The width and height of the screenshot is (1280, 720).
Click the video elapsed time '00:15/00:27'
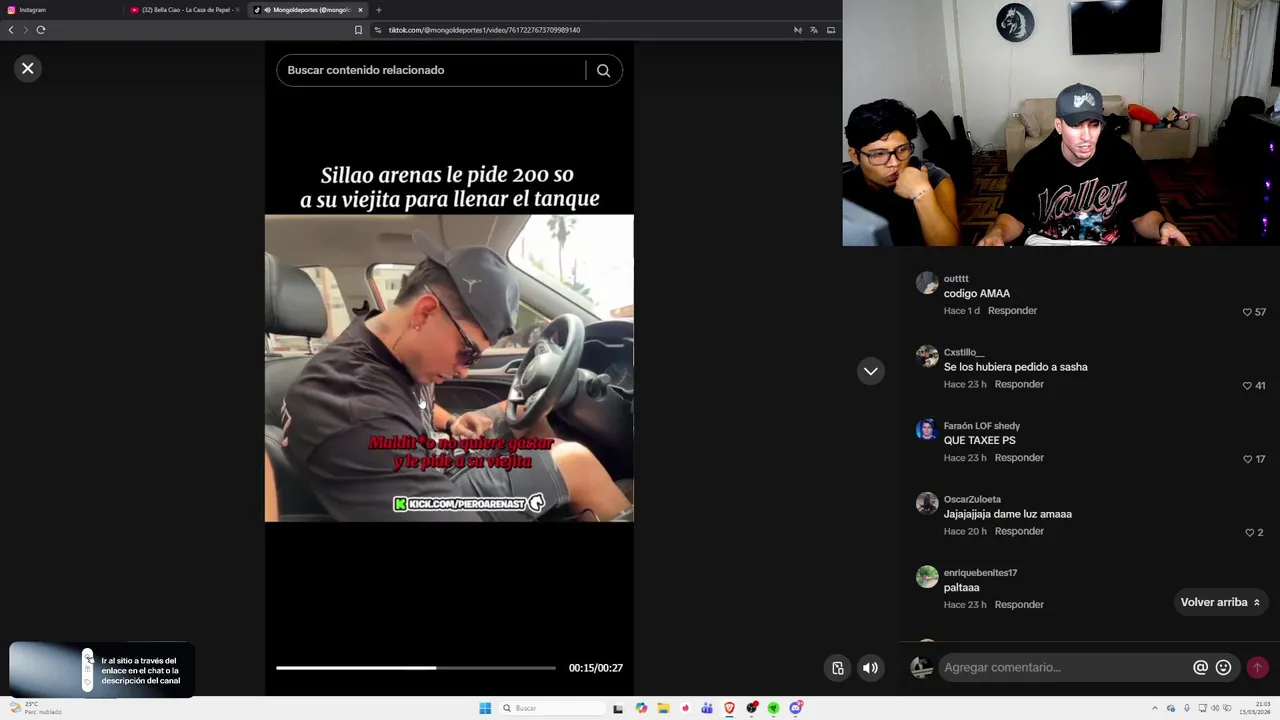point(596,668)
